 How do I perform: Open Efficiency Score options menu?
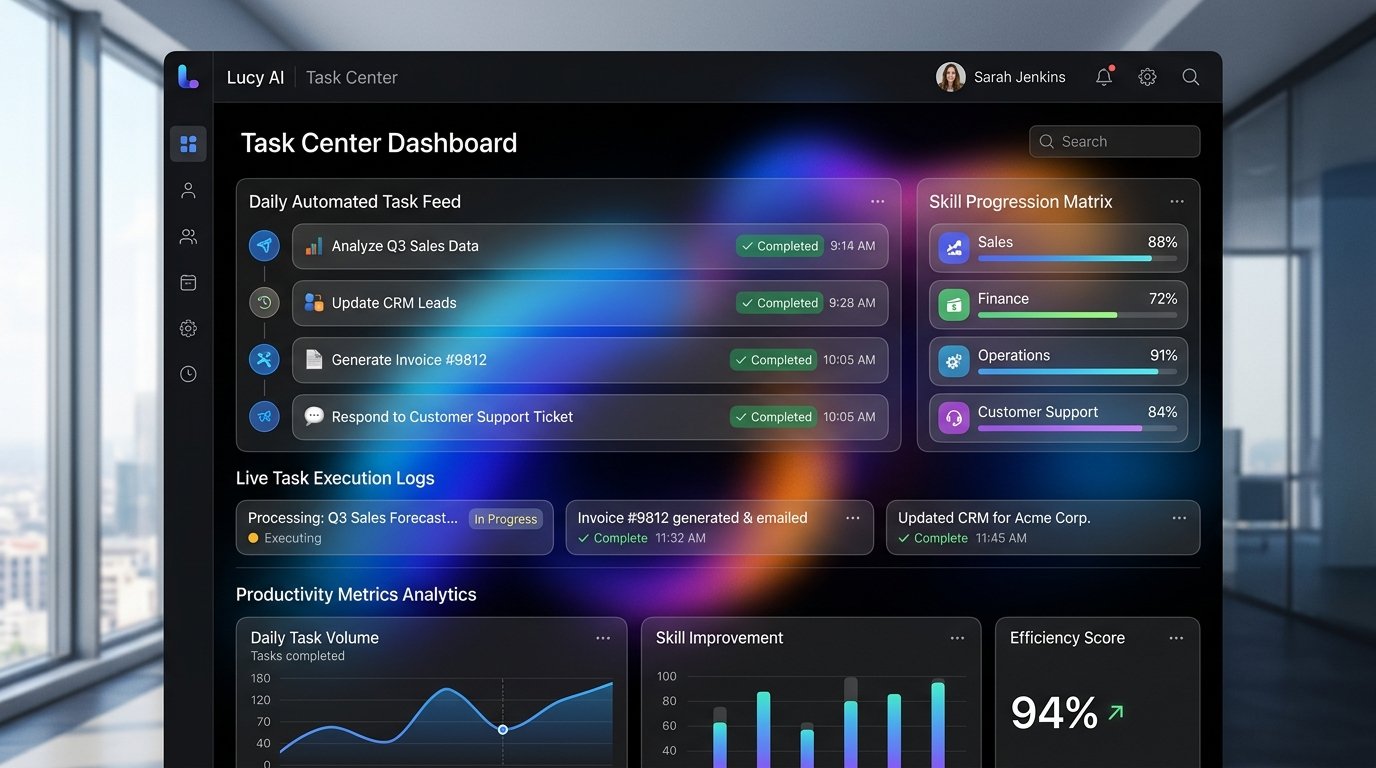(1176, 638)
